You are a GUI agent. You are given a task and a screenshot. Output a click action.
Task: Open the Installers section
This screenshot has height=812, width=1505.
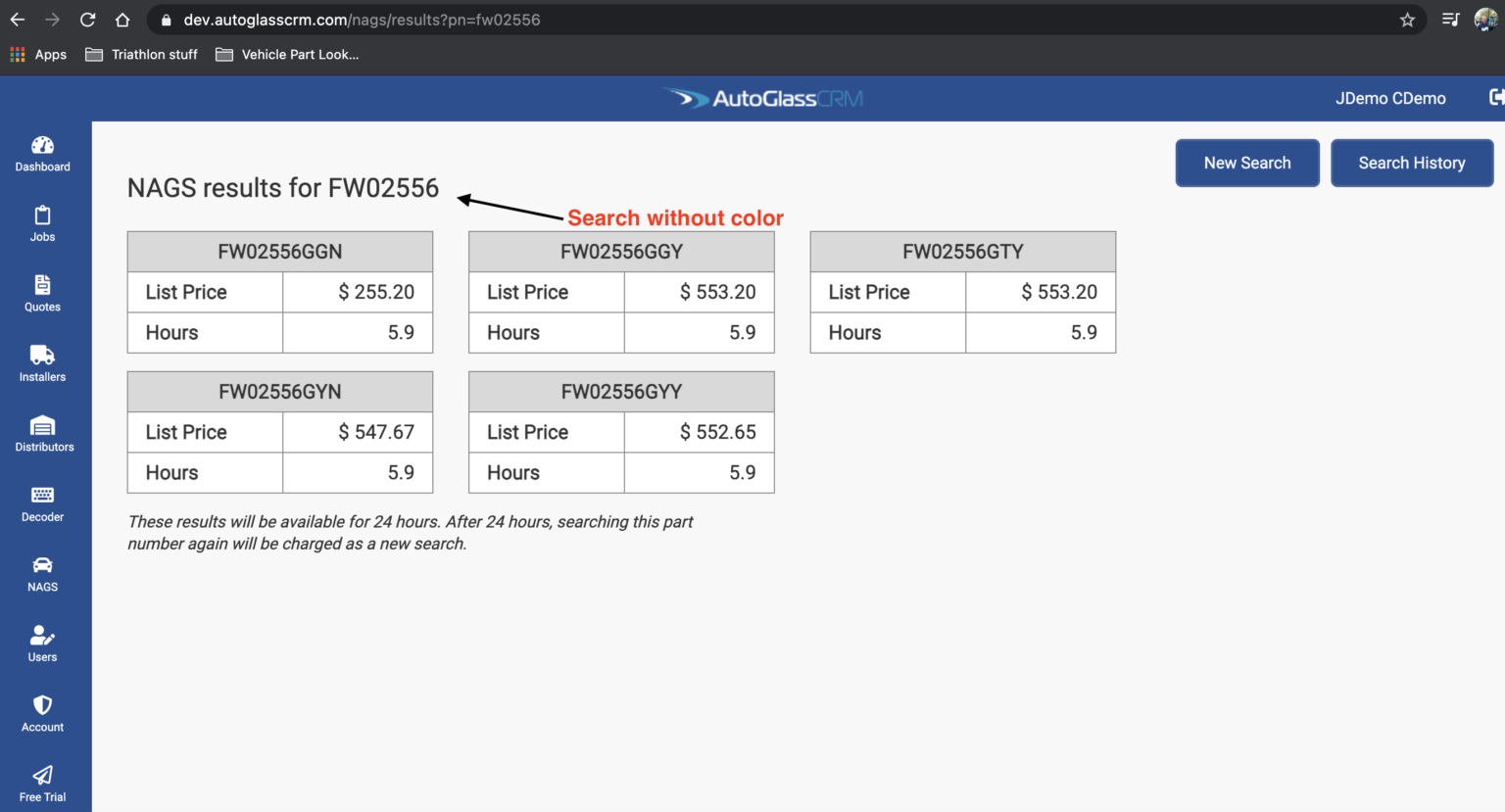pyautogui.click(x=42, y=363)
